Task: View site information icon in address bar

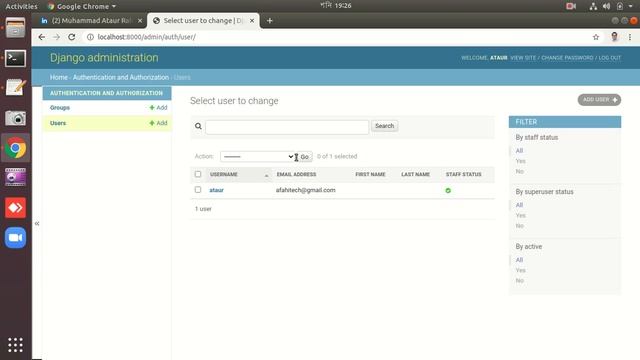Action: pyautogui.click(x=90, y=37)
